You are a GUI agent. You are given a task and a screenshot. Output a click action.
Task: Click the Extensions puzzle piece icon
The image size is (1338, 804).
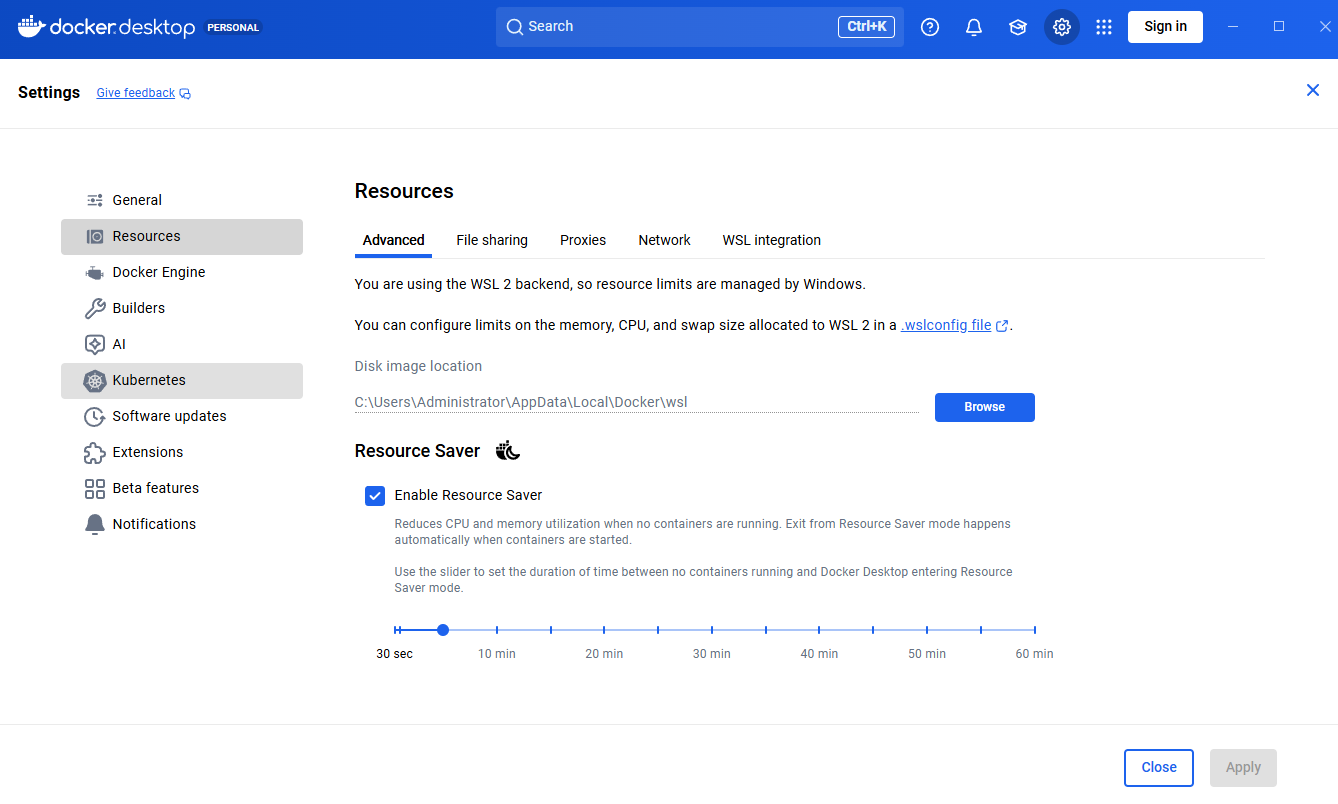[95, 452]
